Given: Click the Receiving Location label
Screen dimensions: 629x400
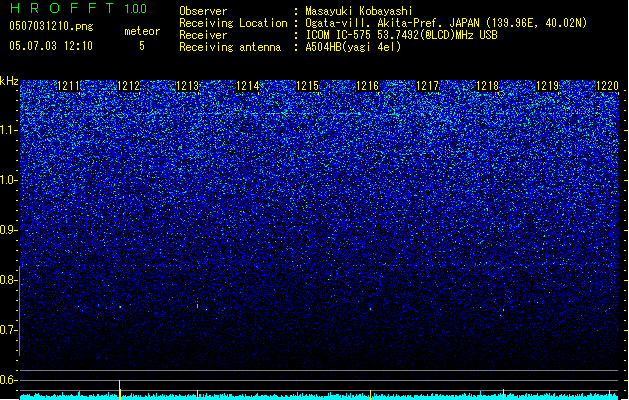Looking at the screenshot, I should pyautogui.click(x=233, y=23).
